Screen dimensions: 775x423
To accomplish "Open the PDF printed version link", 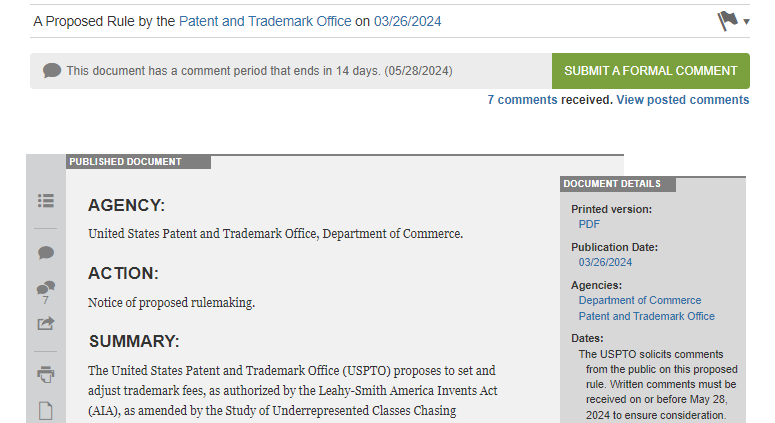I will click(x=589, y=224).
